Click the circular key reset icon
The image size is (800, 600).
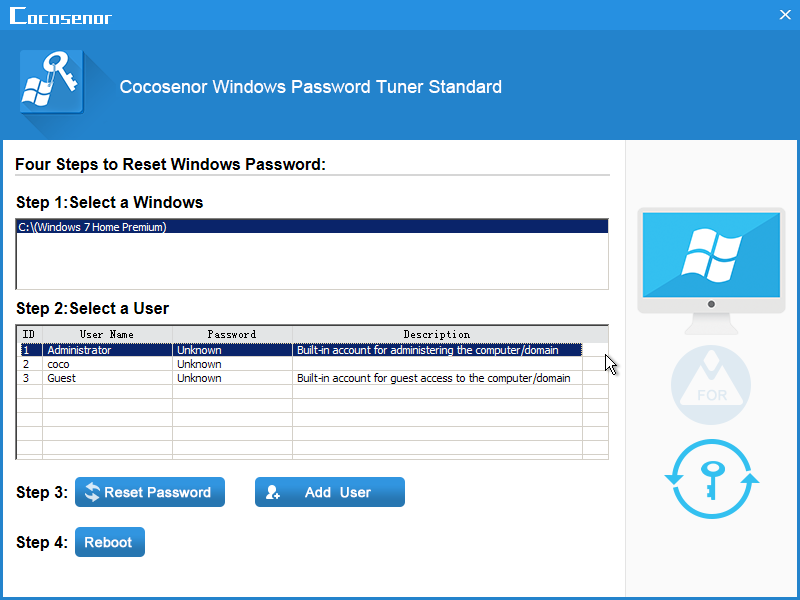[x=712, y=479]
